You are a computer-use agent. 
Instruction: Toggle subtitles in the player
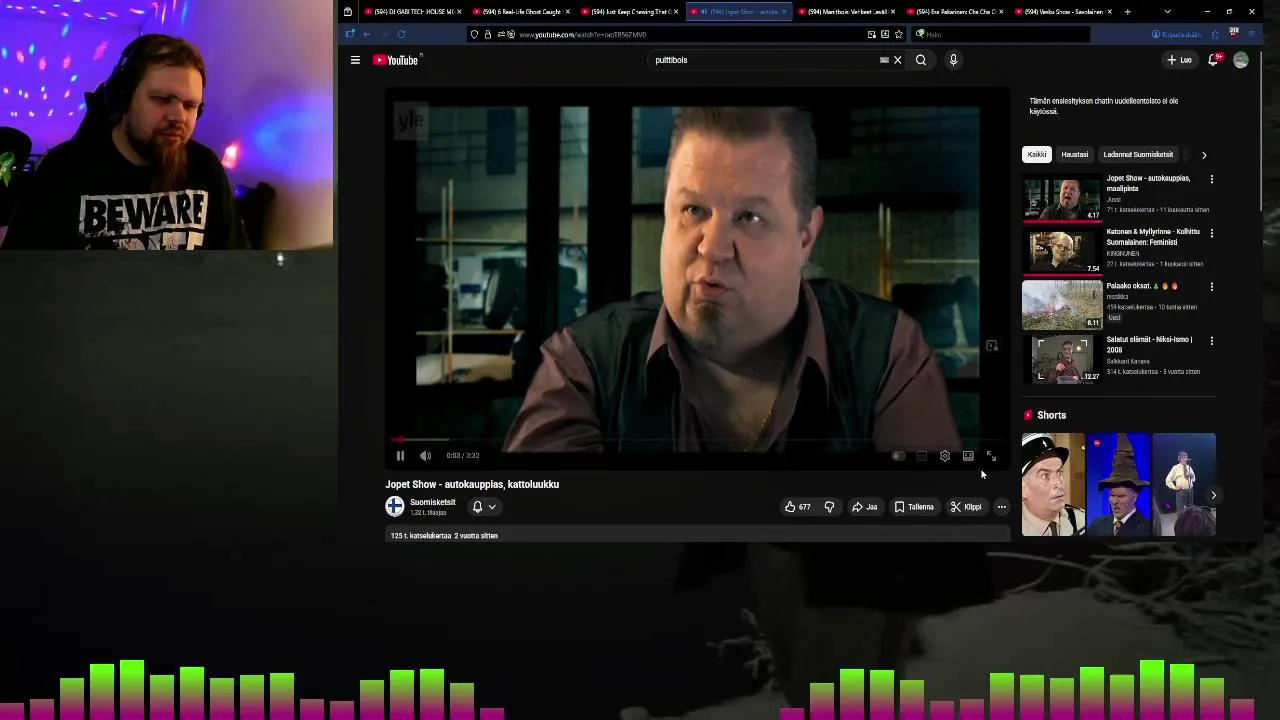pyautogui.click(x=921, y=456)
